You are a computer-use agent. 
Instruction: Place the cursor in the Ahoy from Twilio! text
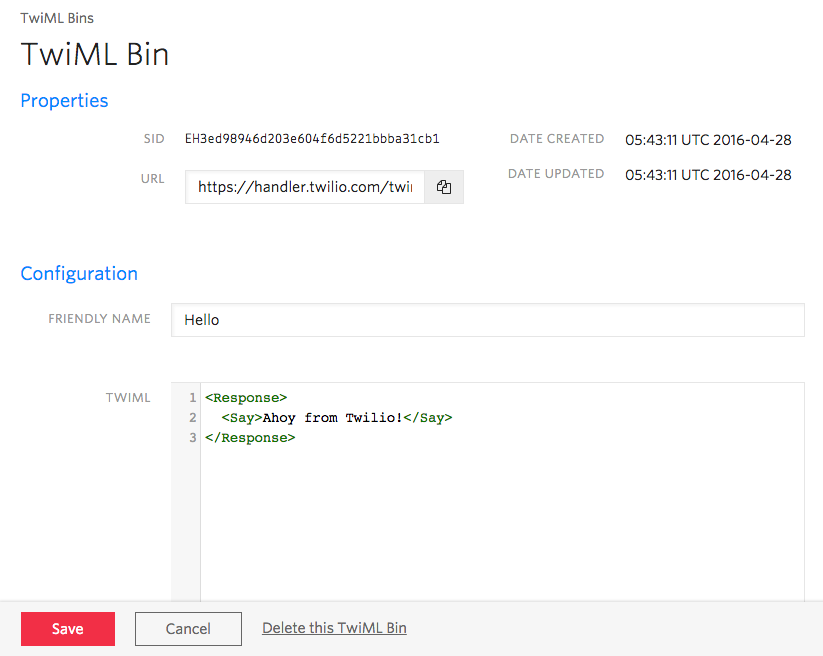point(332,418)
